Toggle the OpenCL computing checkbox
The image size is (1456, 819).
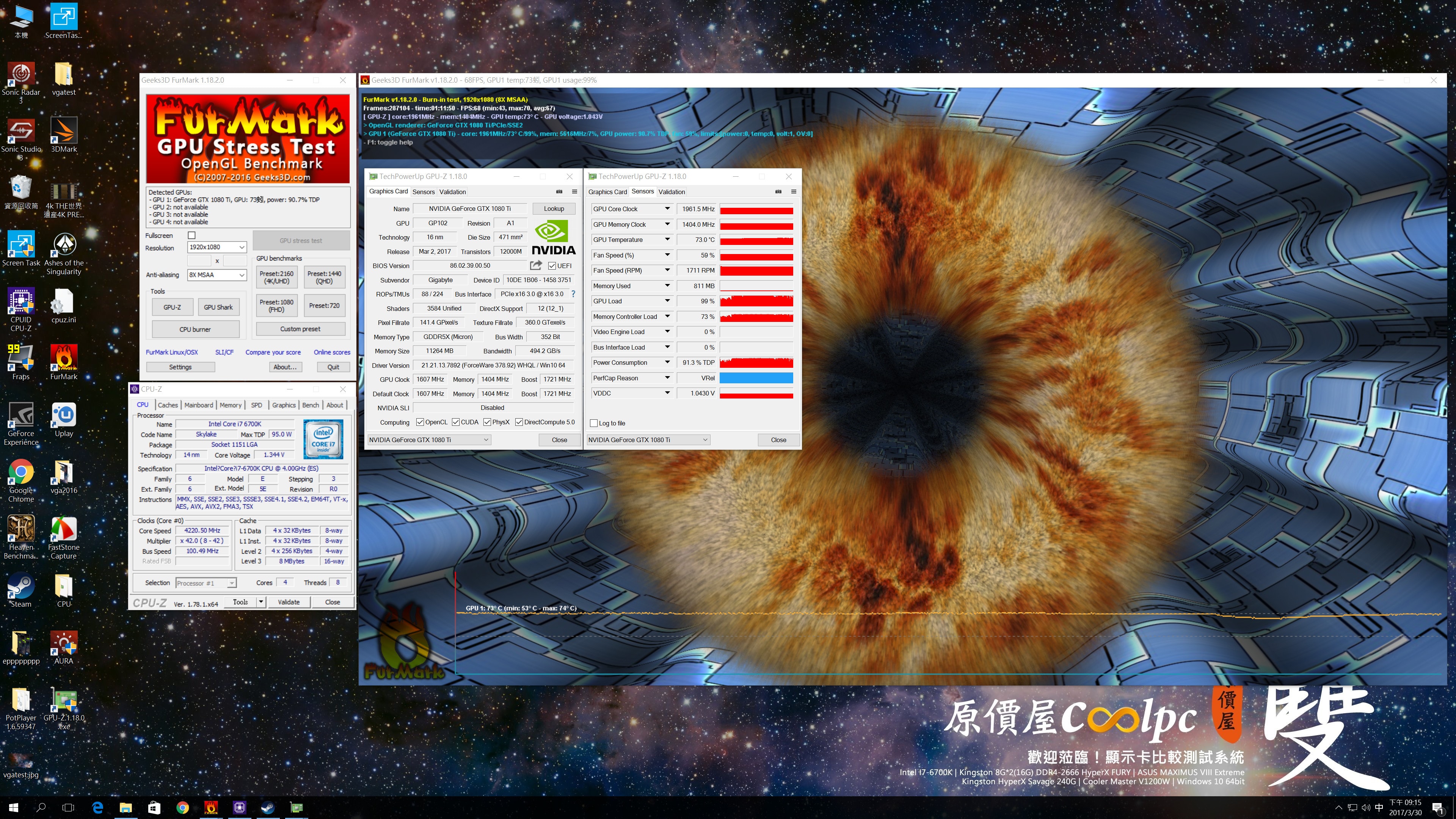click(420, 422)
